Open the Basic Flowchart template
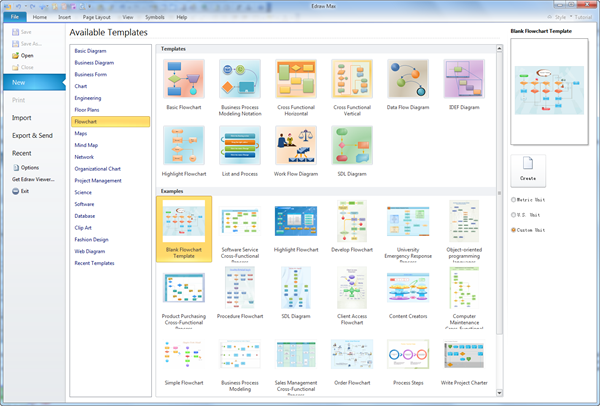This screenshot has height=406, width=600. pyautogui.click(x=183, y=79)
